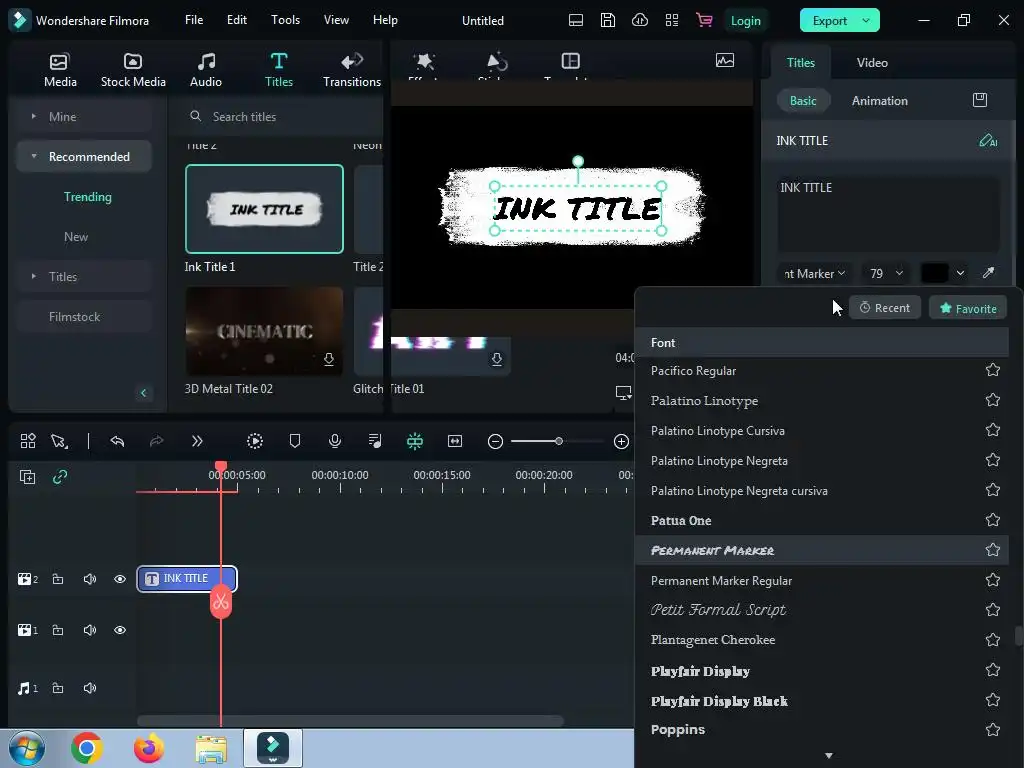This screenshot has height=768, width=1024.
Task: Open the Stock Media tab
Action: [133, 70]
